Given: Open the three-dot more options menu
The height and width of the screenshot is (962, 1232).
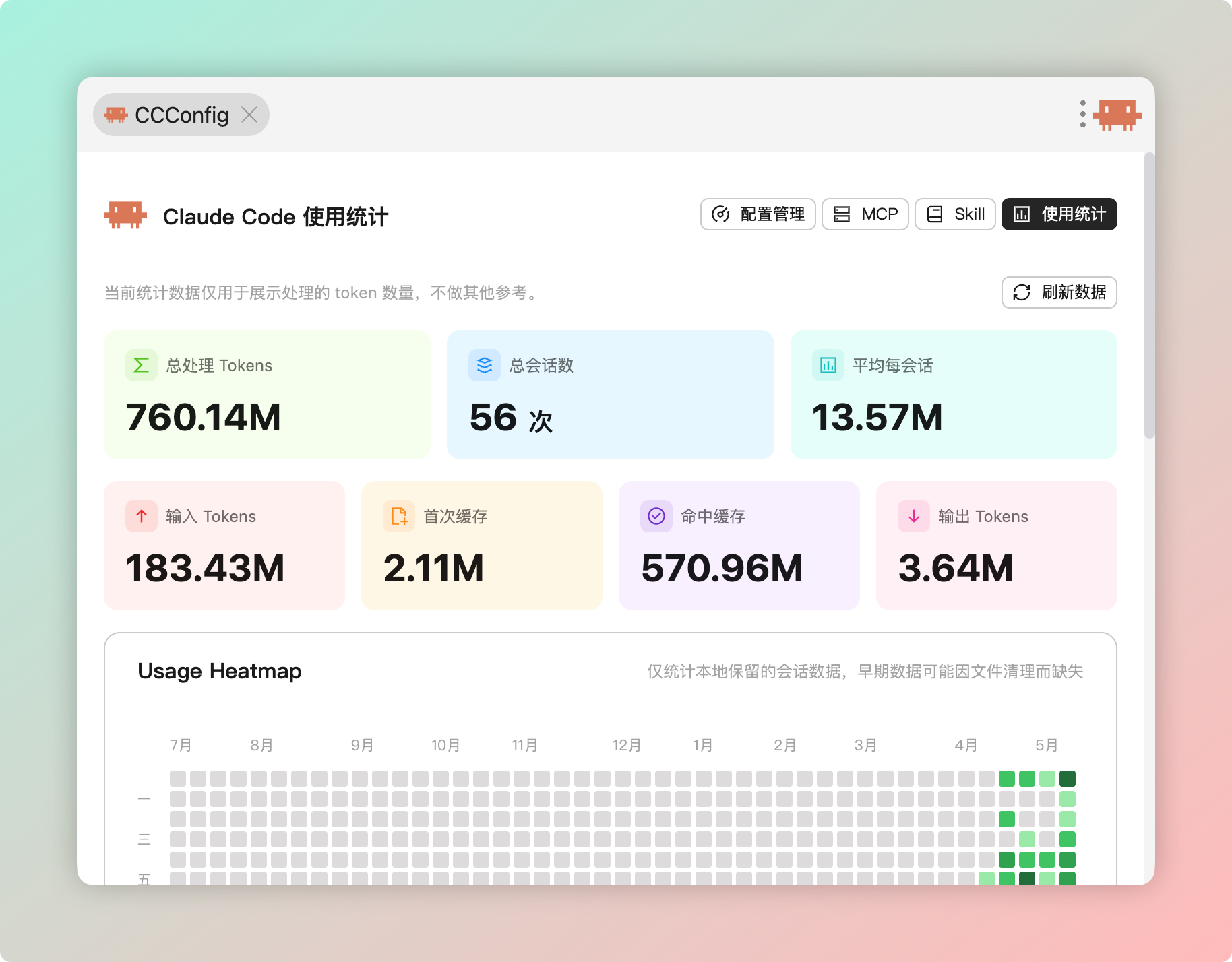Looking at the screenshot, I should point(1082,114).
